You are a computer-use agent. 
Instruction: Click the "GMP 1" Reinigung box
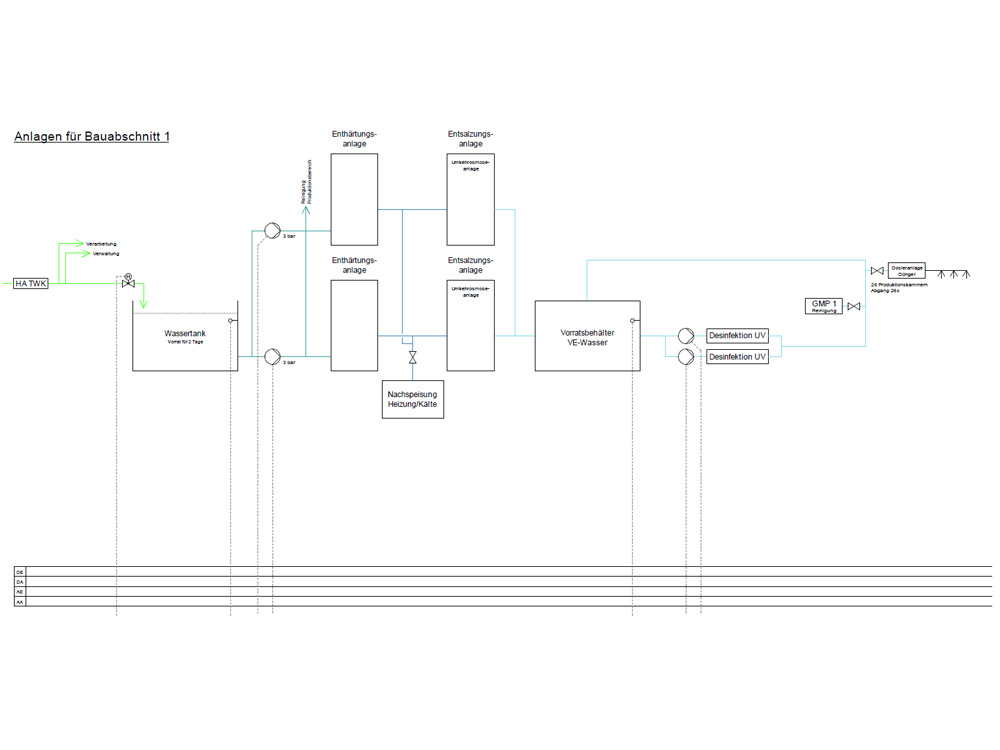coord(824,306)
